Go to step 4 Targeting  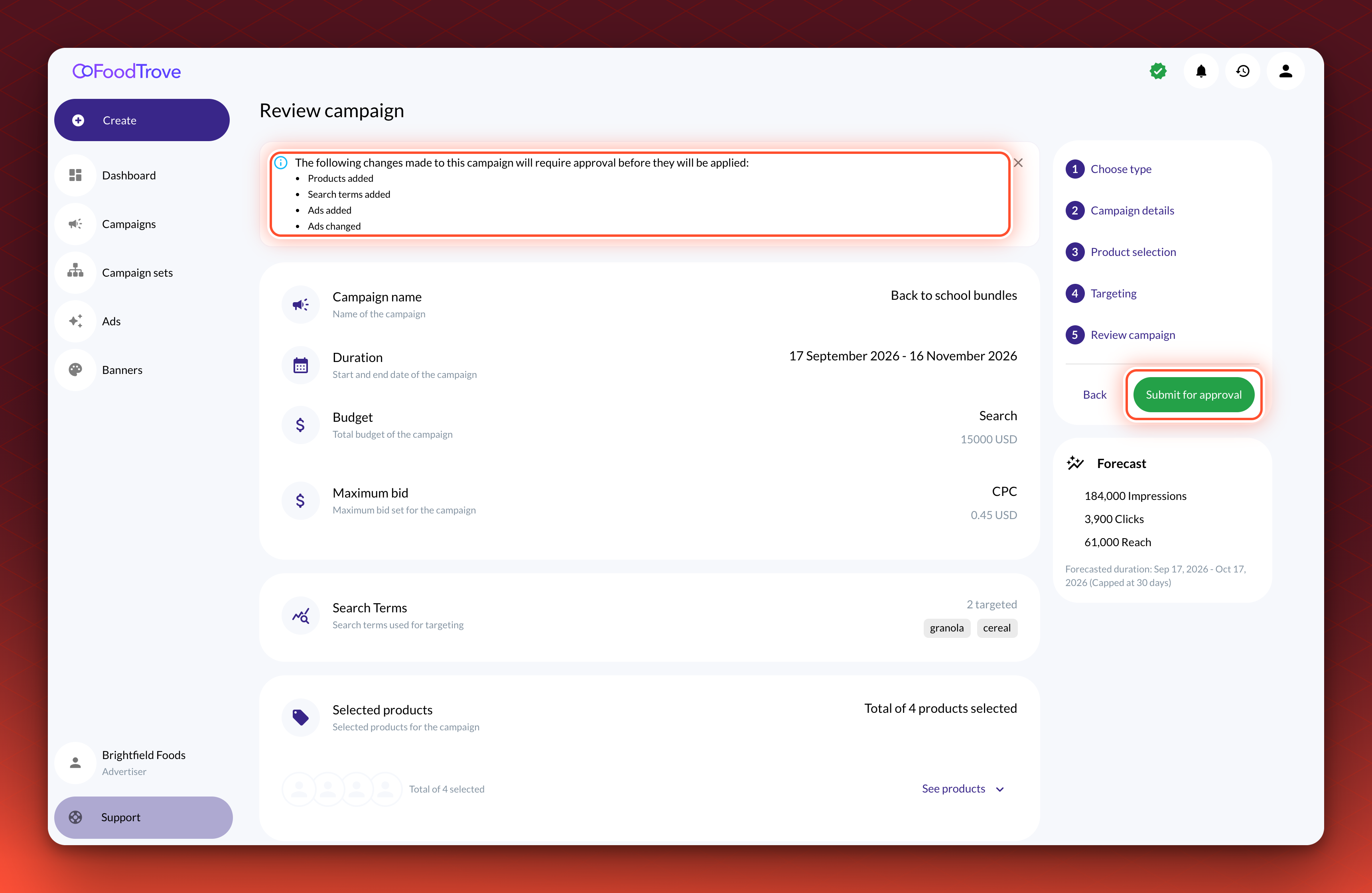(1101, 294)
